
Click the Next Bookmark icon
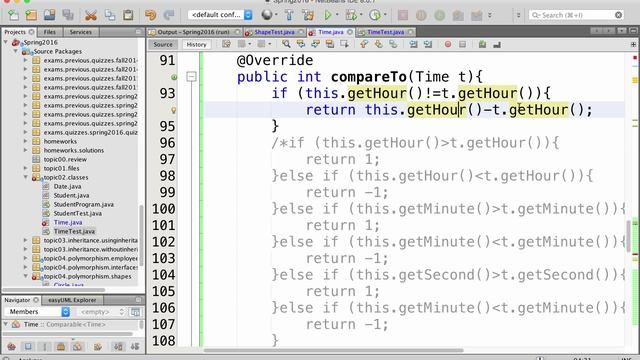(378, 44)
